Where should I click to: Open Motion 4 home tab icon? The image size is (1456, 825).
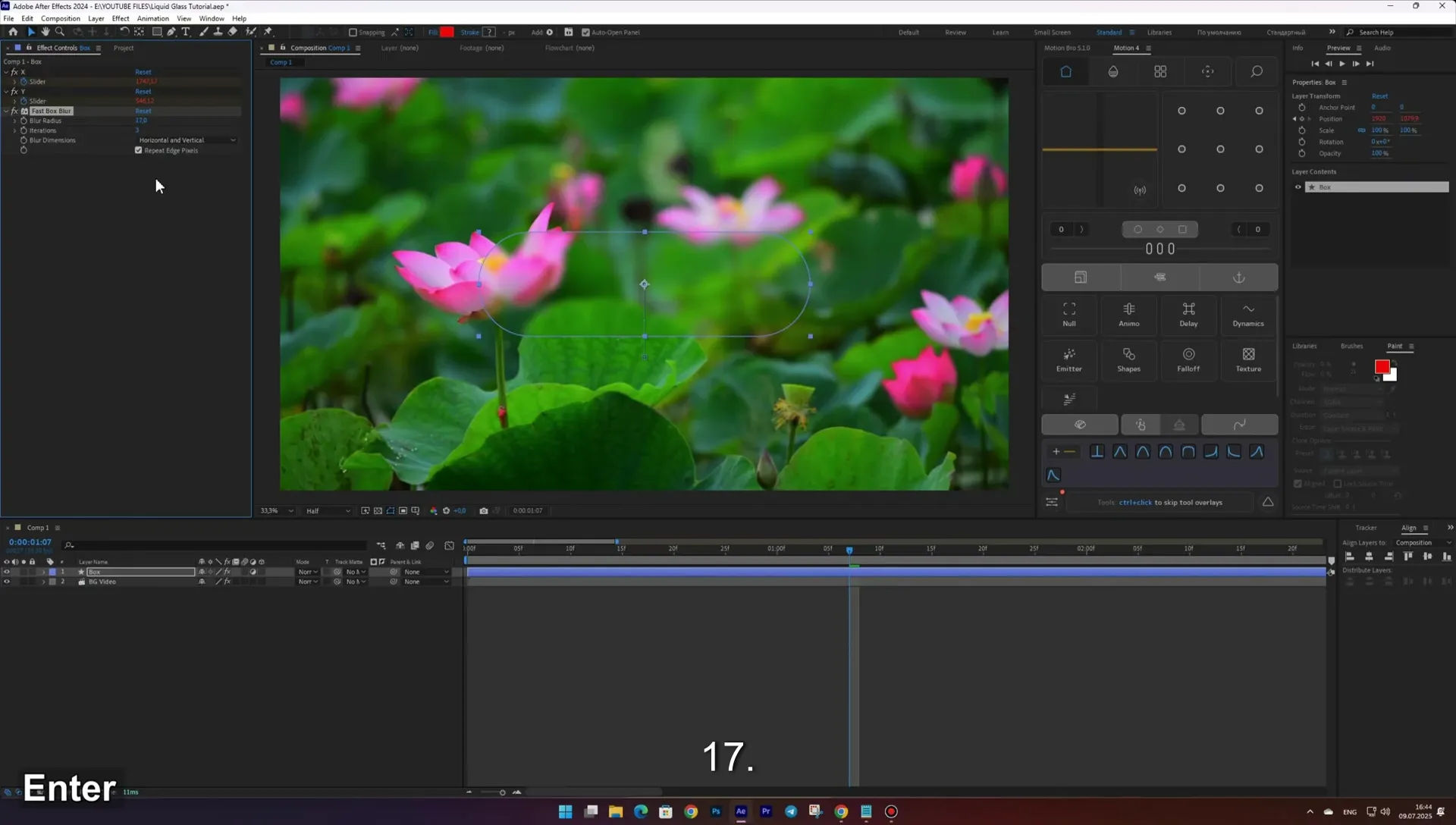tap(1065, 71)
